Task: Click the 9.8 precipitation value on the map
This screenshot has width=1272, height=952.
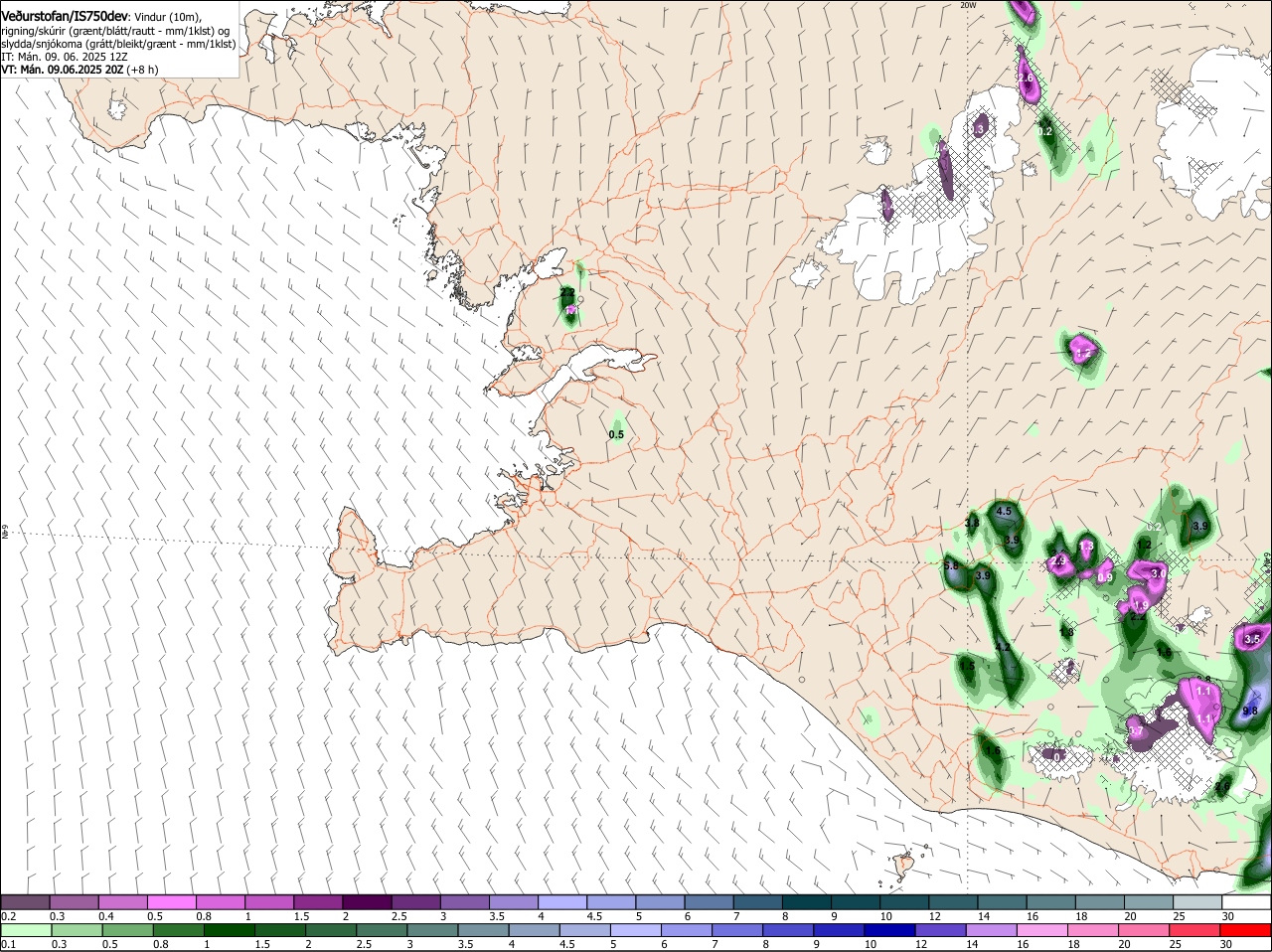Action: 1250,711
